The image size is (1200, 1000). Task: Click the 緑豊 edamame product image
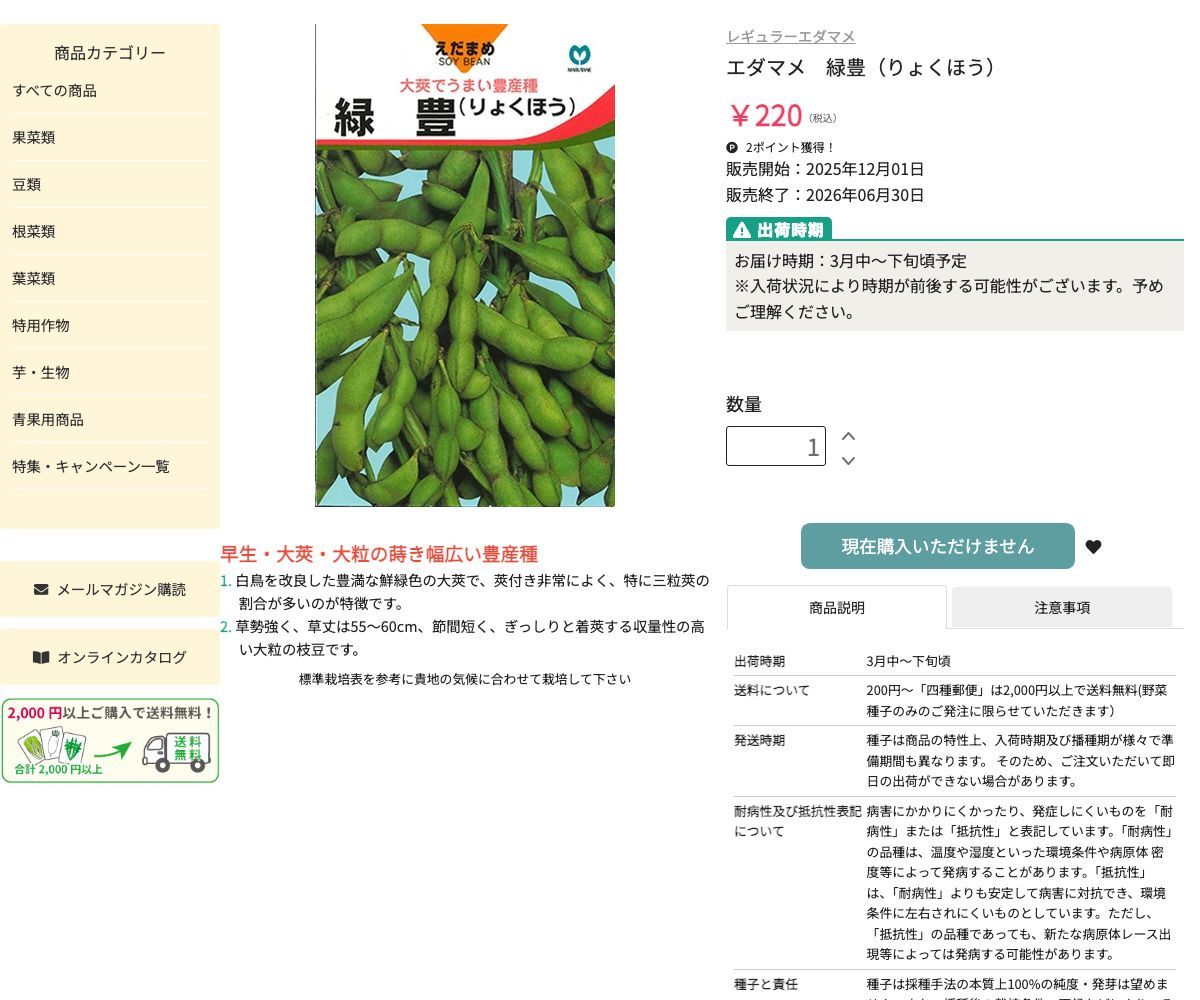click(465, 265)
